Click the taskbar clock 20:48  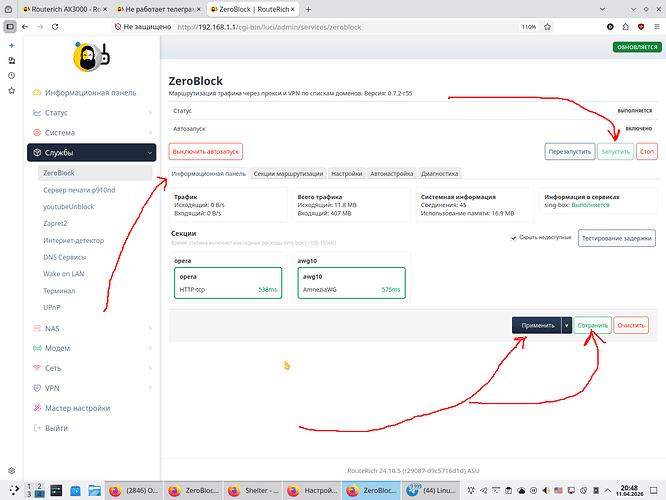629,491
